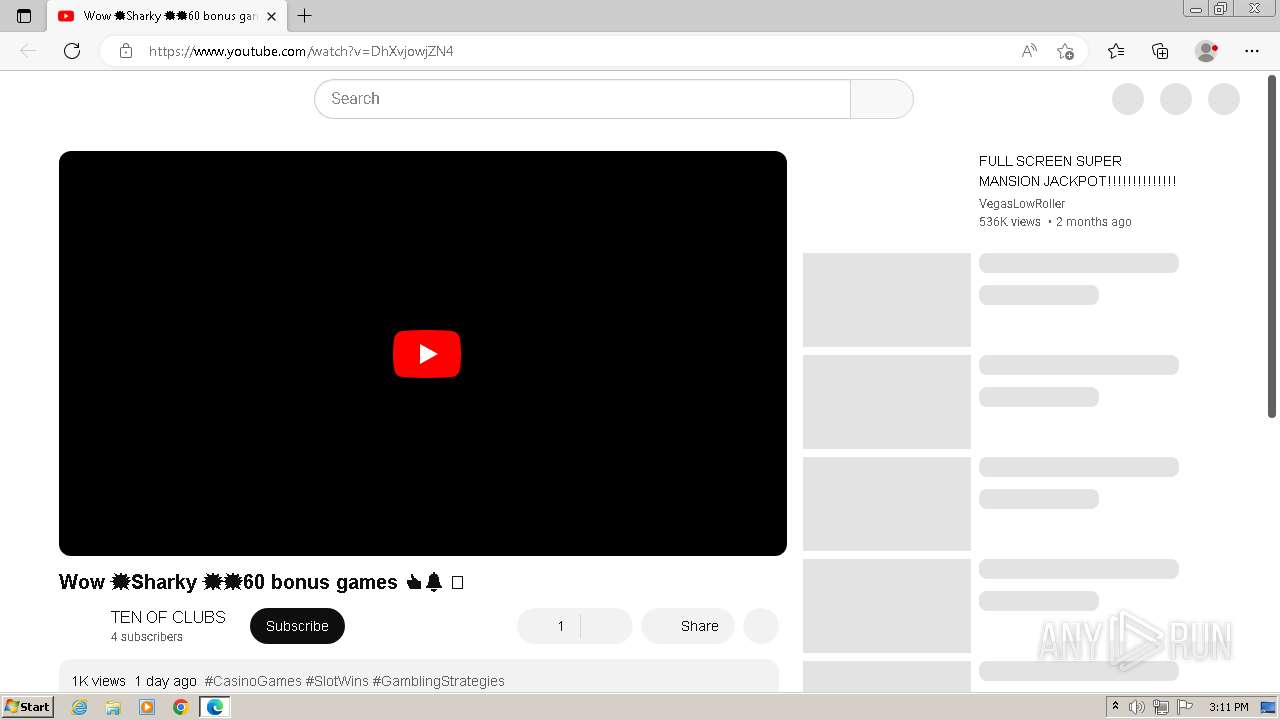Open Edge tab actions menu icon
Viewport: 1280px width, 720px height.
click(24, 16)
